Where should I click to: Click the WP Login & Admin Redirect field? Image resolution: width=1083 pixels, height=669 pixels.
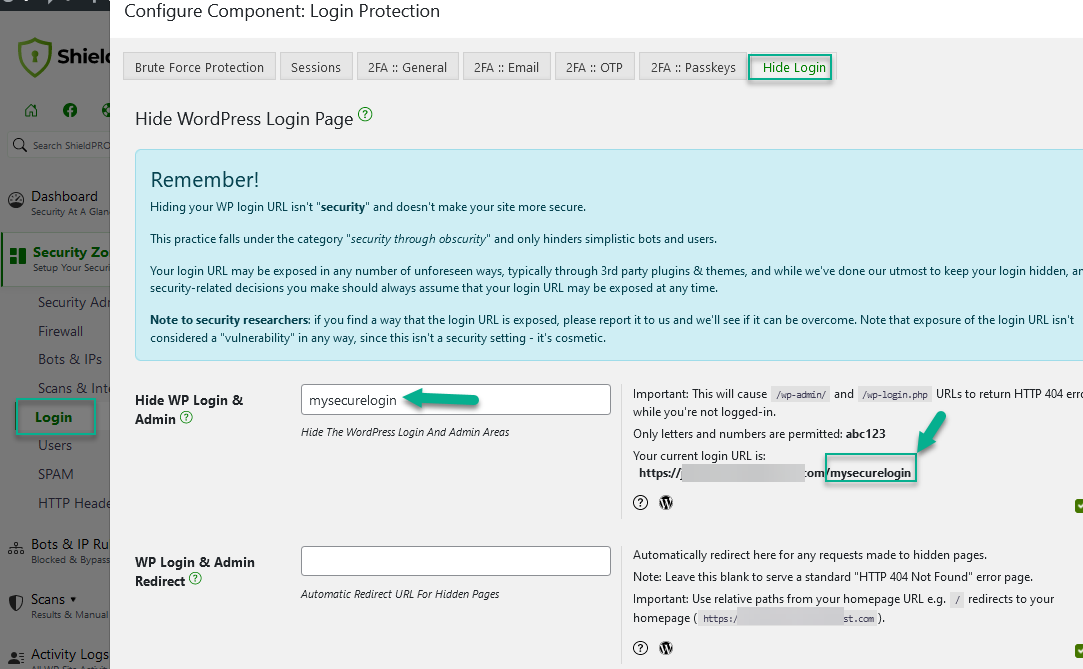(455, 561)
